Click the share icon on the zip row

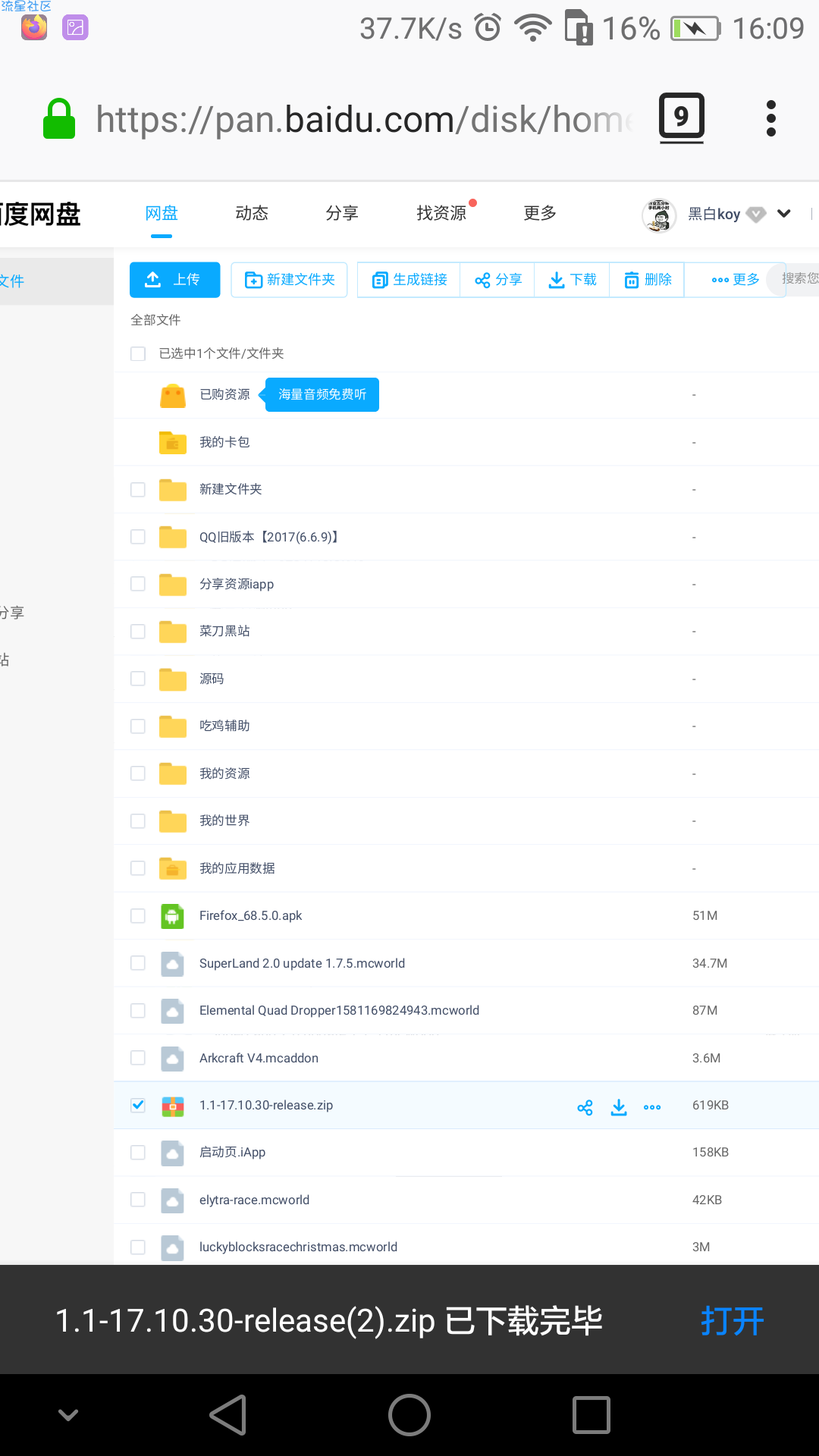585,1107
